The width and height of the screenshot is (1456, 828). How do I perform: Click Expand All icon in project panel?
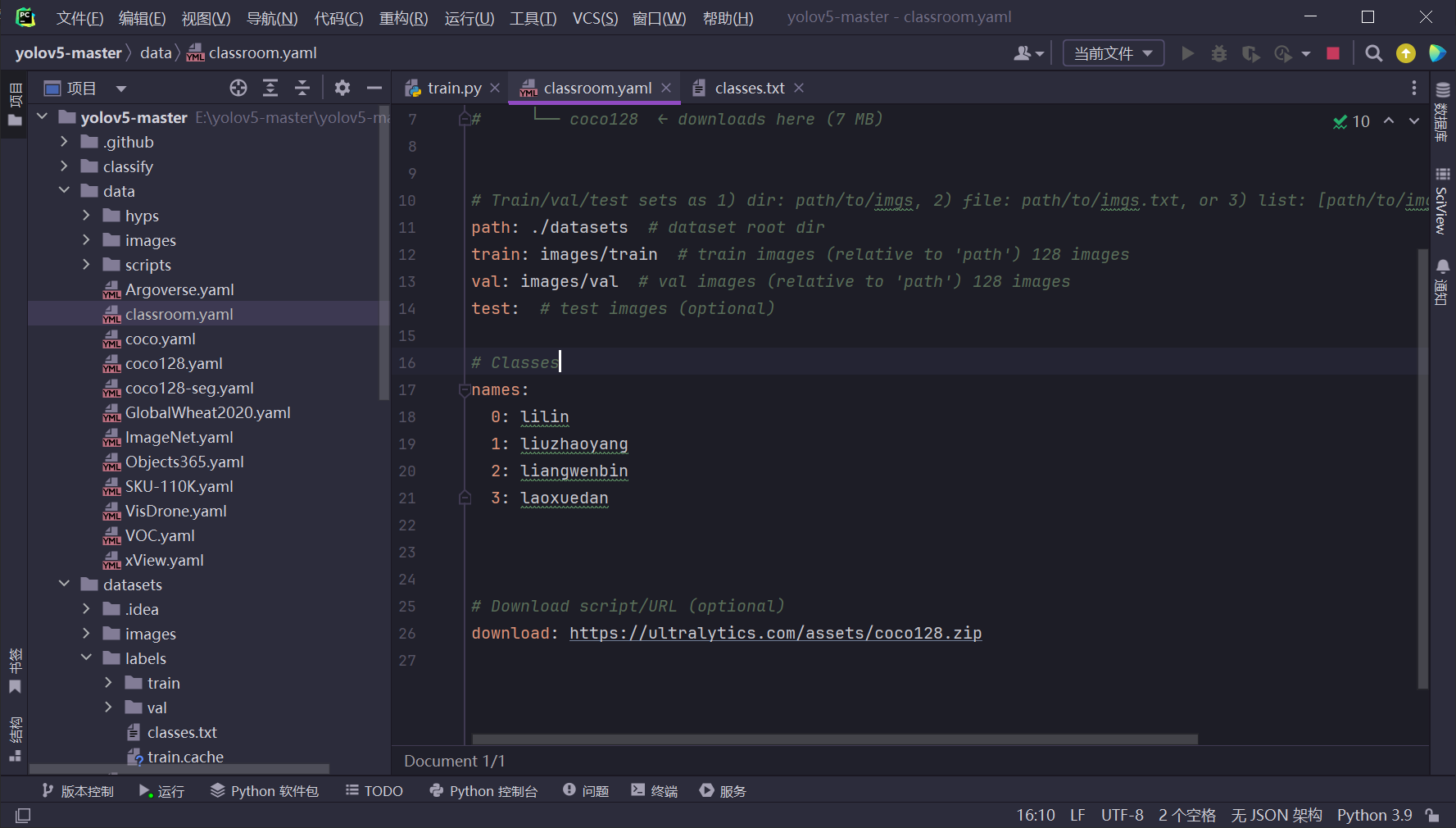tap(270, 88)
